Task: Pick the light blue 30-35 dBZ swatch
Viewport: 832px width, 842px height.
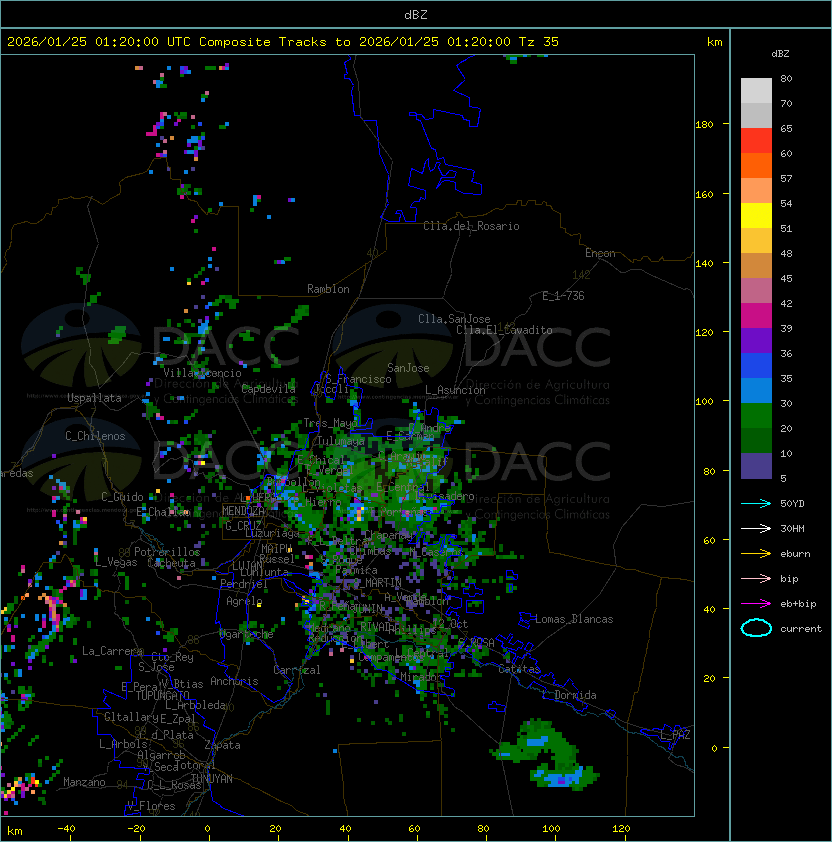Action: click(756, 390)
